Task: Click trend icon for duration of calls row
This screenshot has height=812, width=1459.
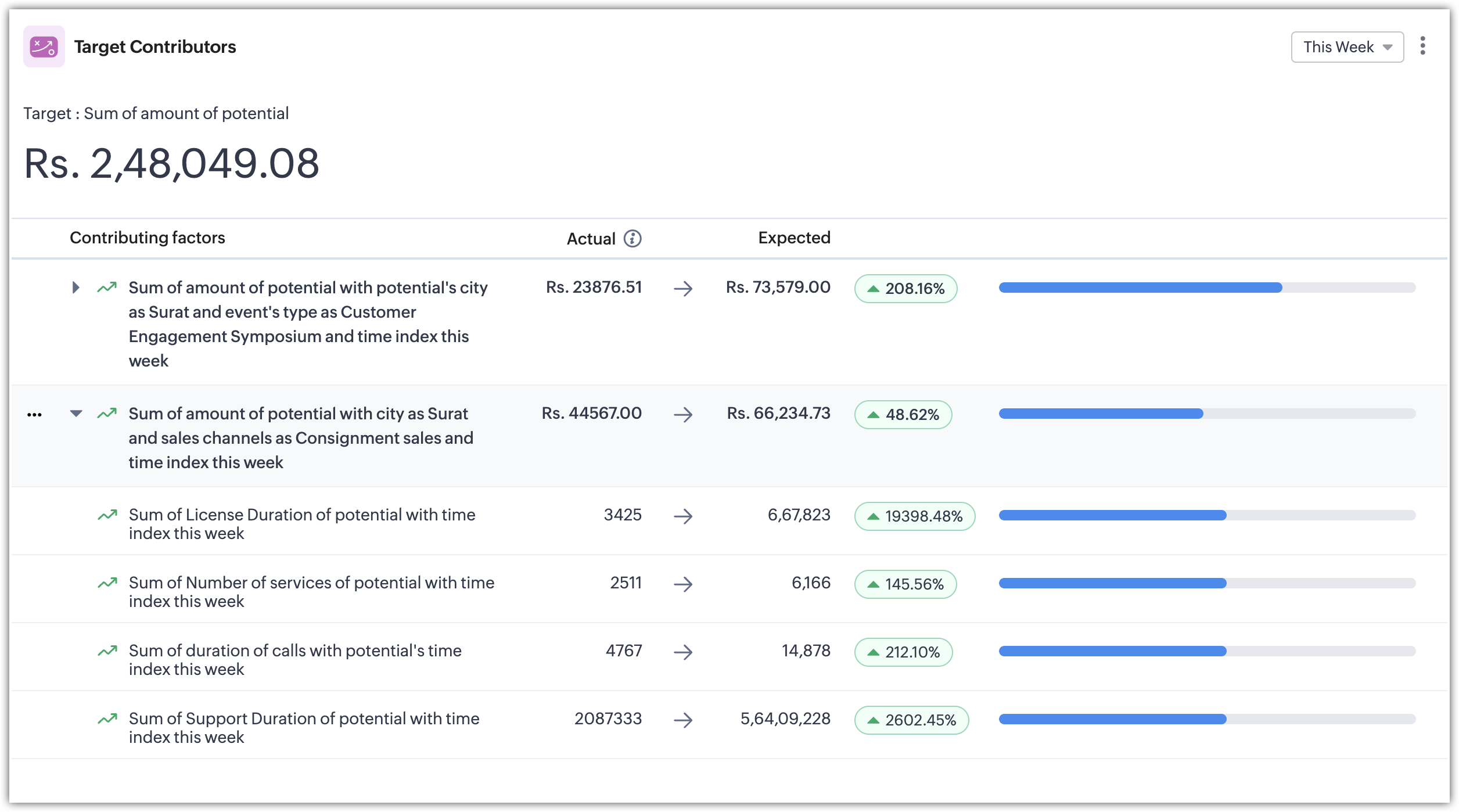Action: (107, 651)
